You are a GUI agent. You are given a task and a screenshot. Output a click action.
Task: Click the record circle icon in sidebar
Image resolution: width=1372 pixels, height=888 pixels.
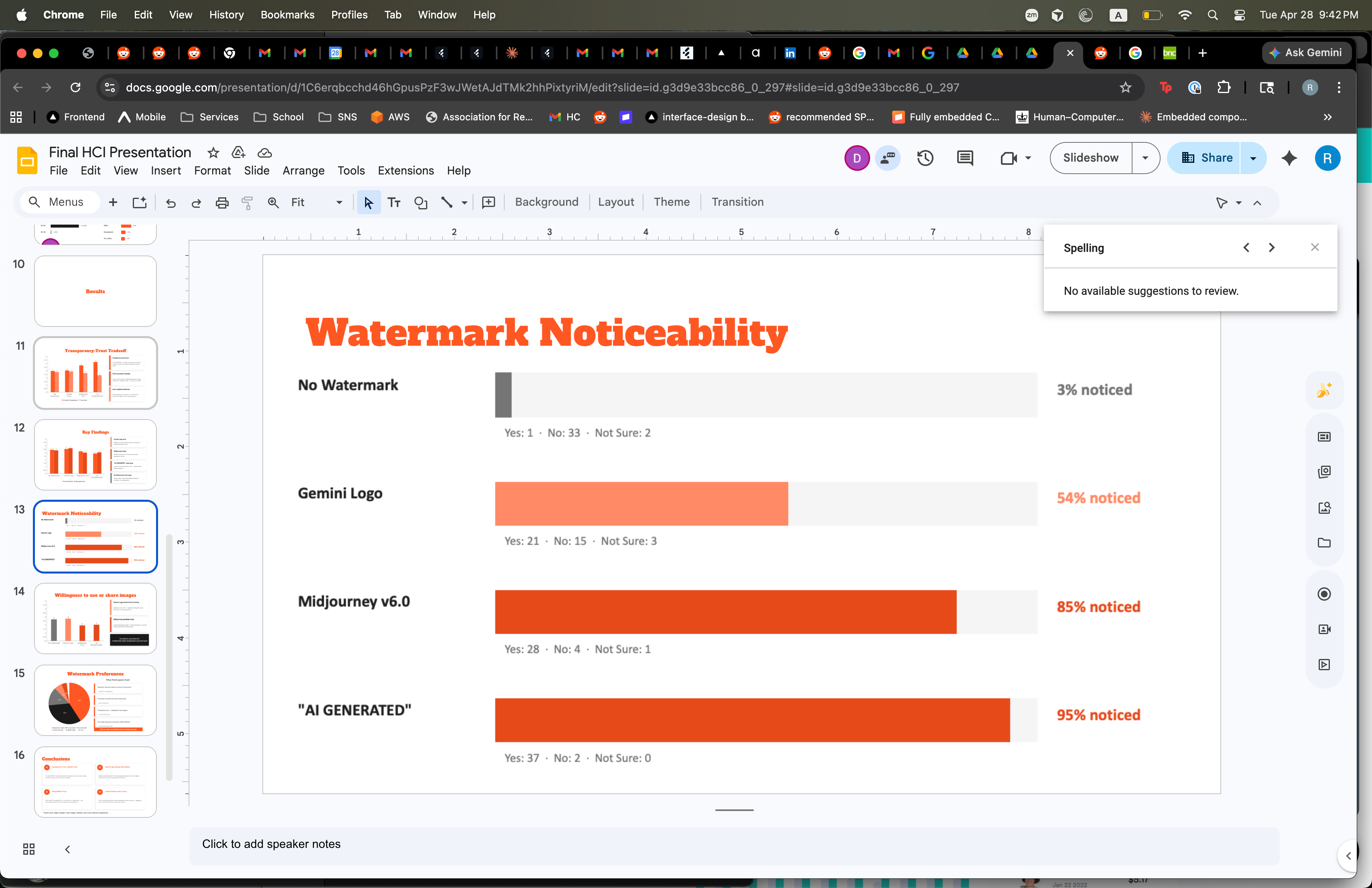click(x=1324, y=594)
